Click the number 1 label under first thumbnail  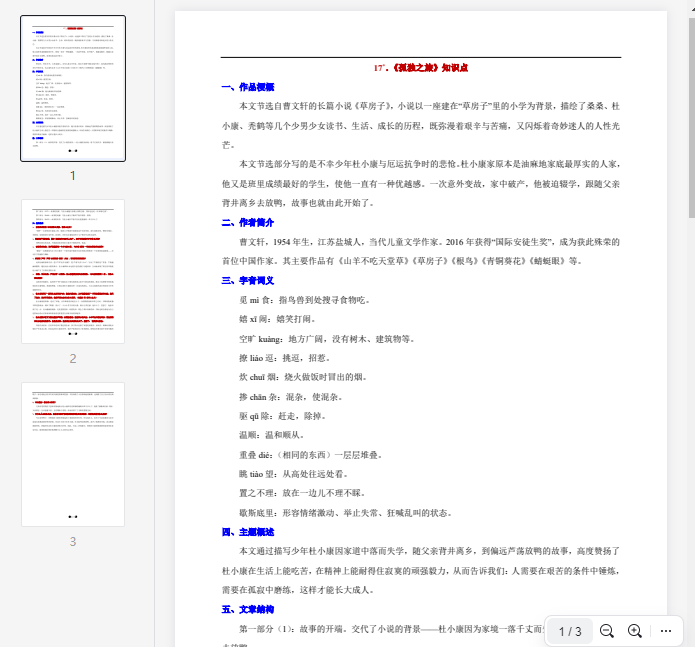pyautogui.click(x=73, y=176)
